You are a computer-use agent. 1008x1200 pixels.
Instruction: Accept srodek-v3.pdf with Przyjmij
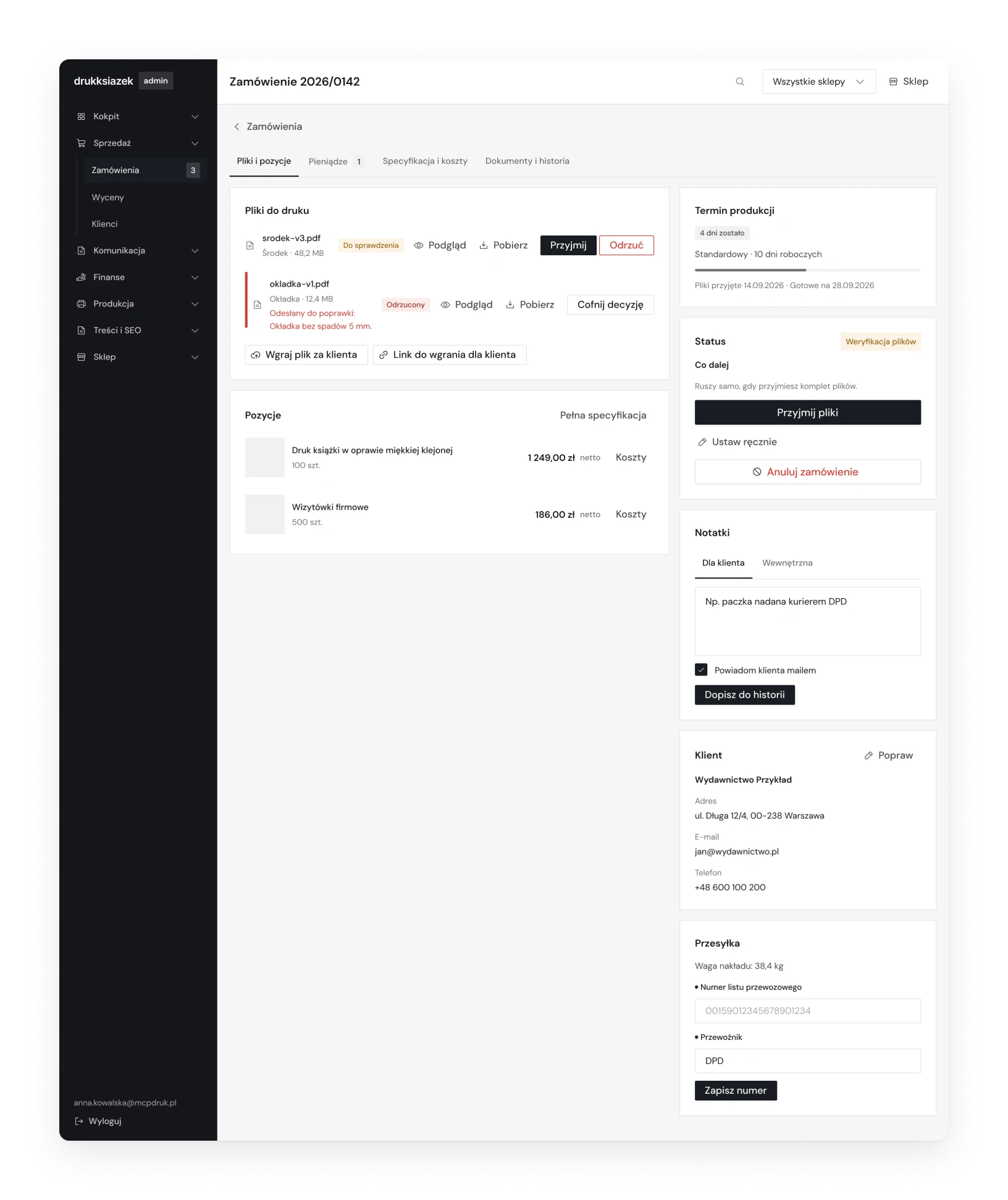568,245
